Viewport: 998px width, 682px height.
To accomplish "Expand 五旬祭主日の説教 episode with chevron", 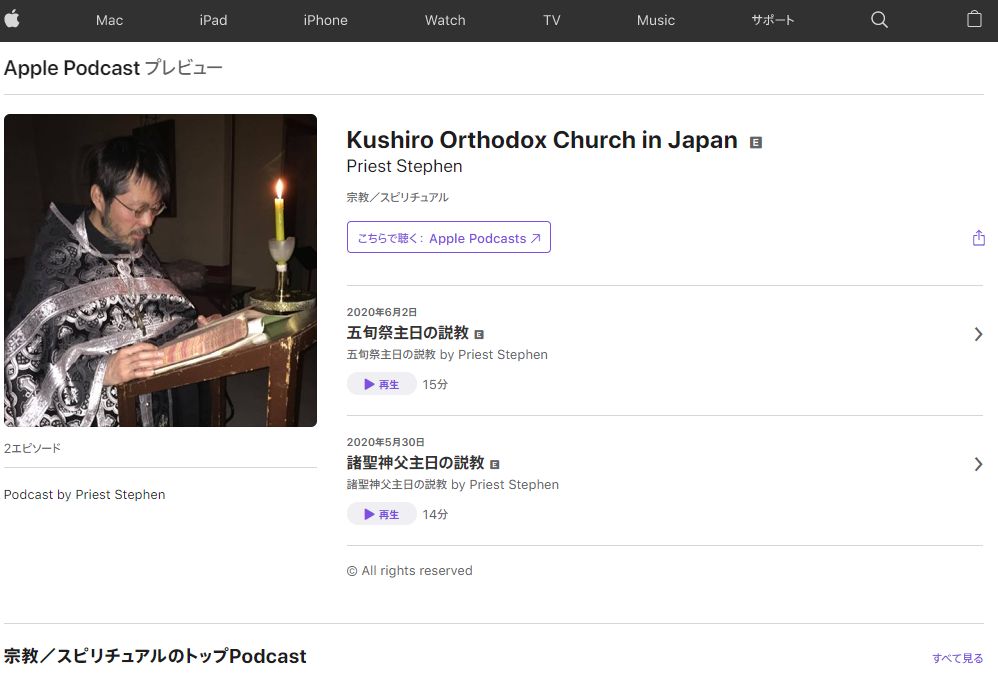I will pyautogui.click(x=978, y=334).
